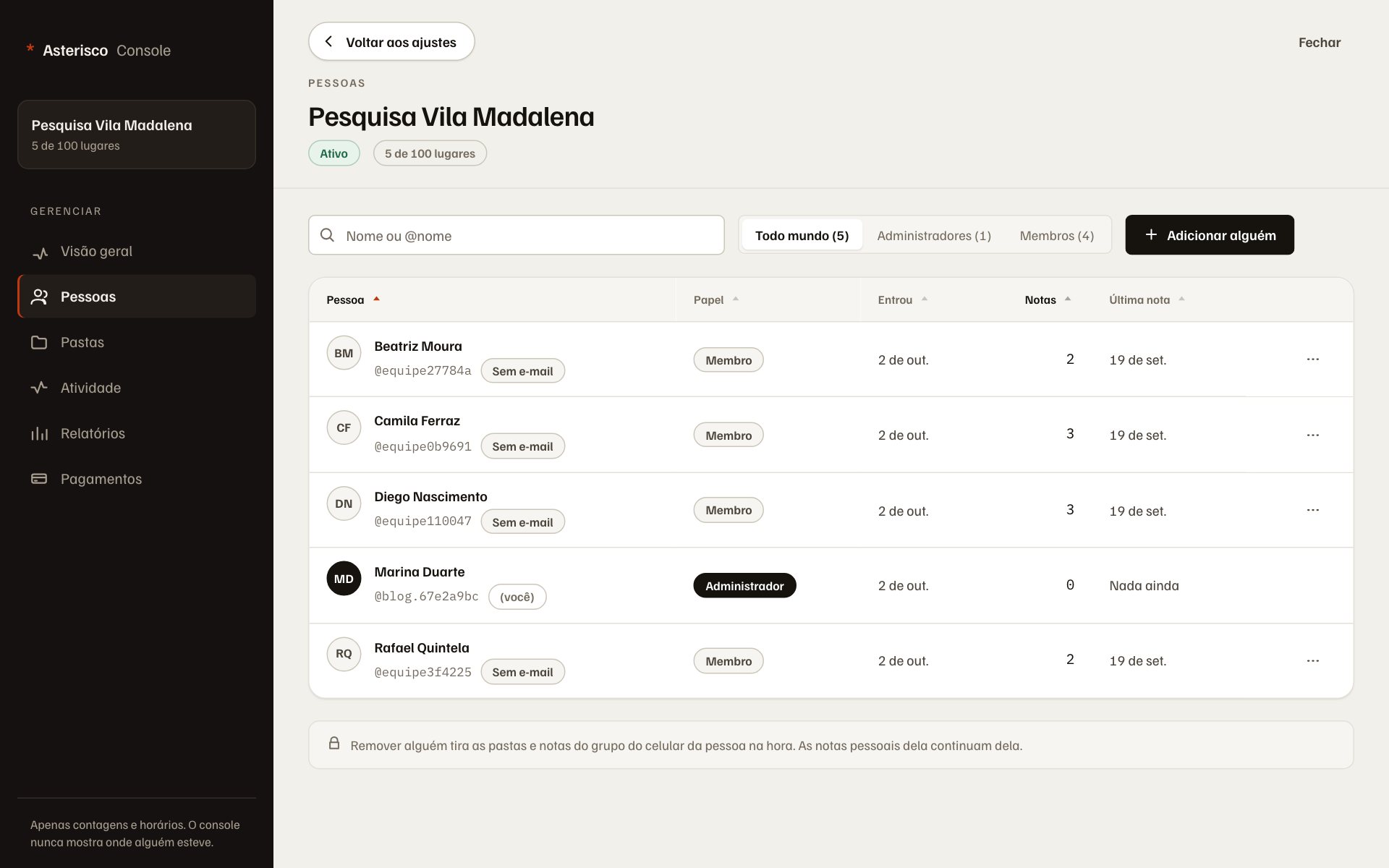The image size is (1389, 868).
Task: Open more options for Beatriz Moura
Action: [1313, 359]
